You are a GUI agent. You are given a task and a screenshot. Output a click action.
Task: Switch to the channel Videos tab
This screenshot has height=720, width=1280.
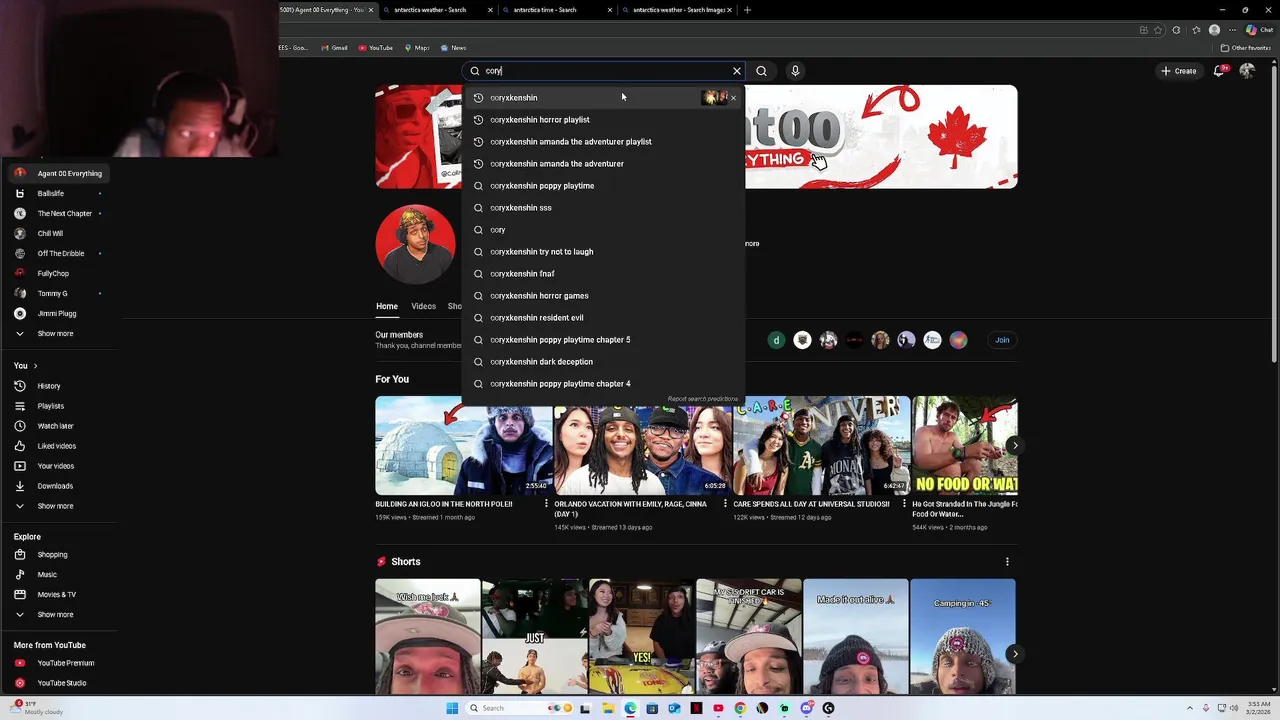[x=424, y=306]
